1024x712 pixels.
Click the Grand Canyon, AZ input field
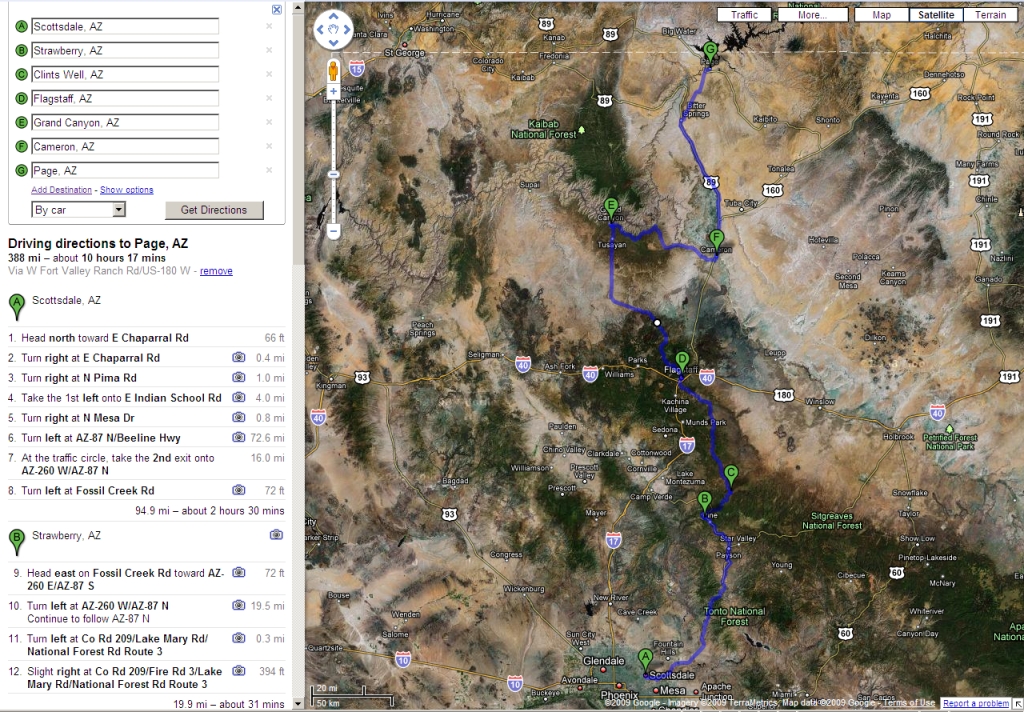tap(124, 122)
